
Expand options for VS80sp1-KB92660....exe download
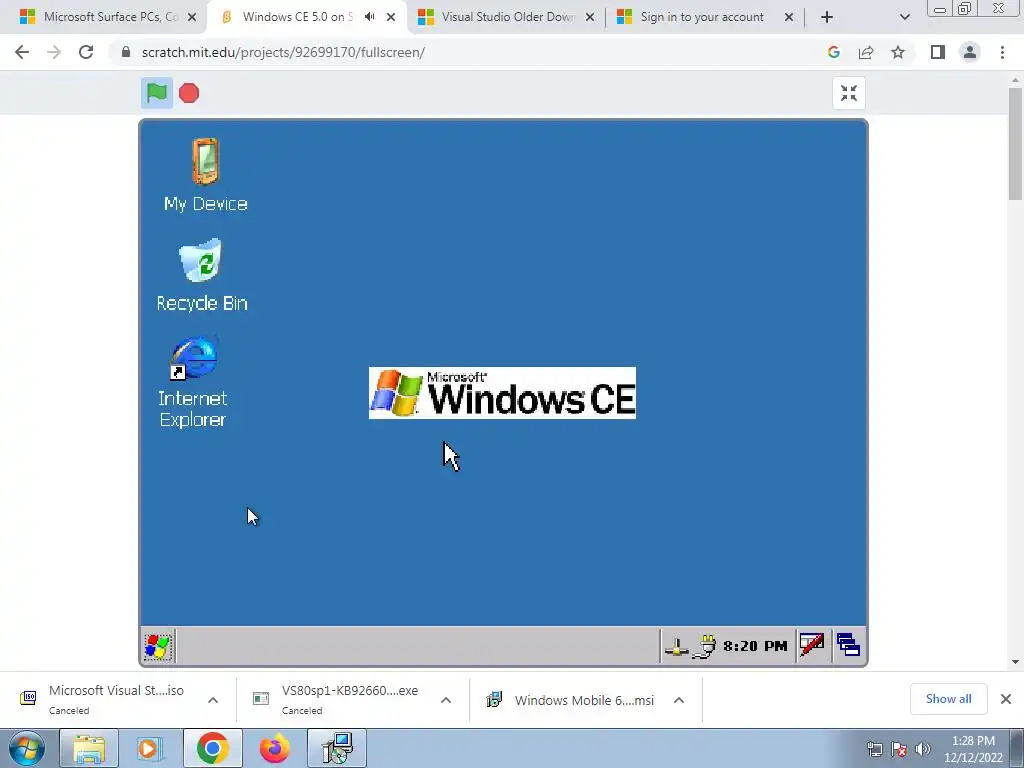446,700
